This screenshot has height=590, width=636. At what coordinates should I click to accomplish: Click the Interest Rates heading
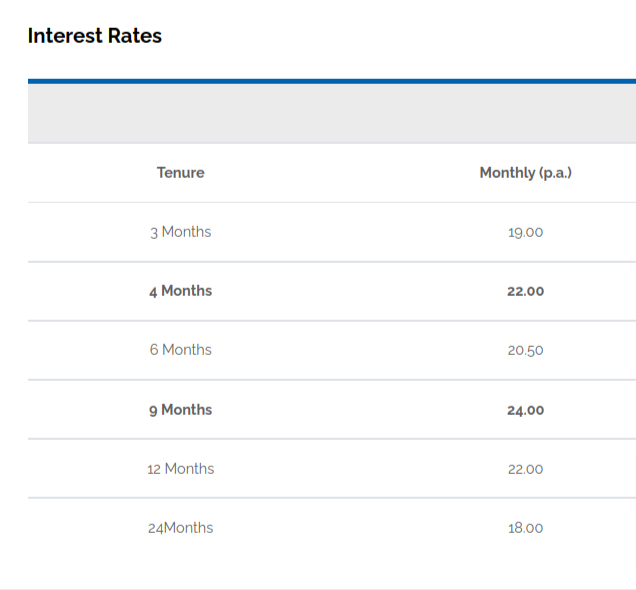(95, 36)
